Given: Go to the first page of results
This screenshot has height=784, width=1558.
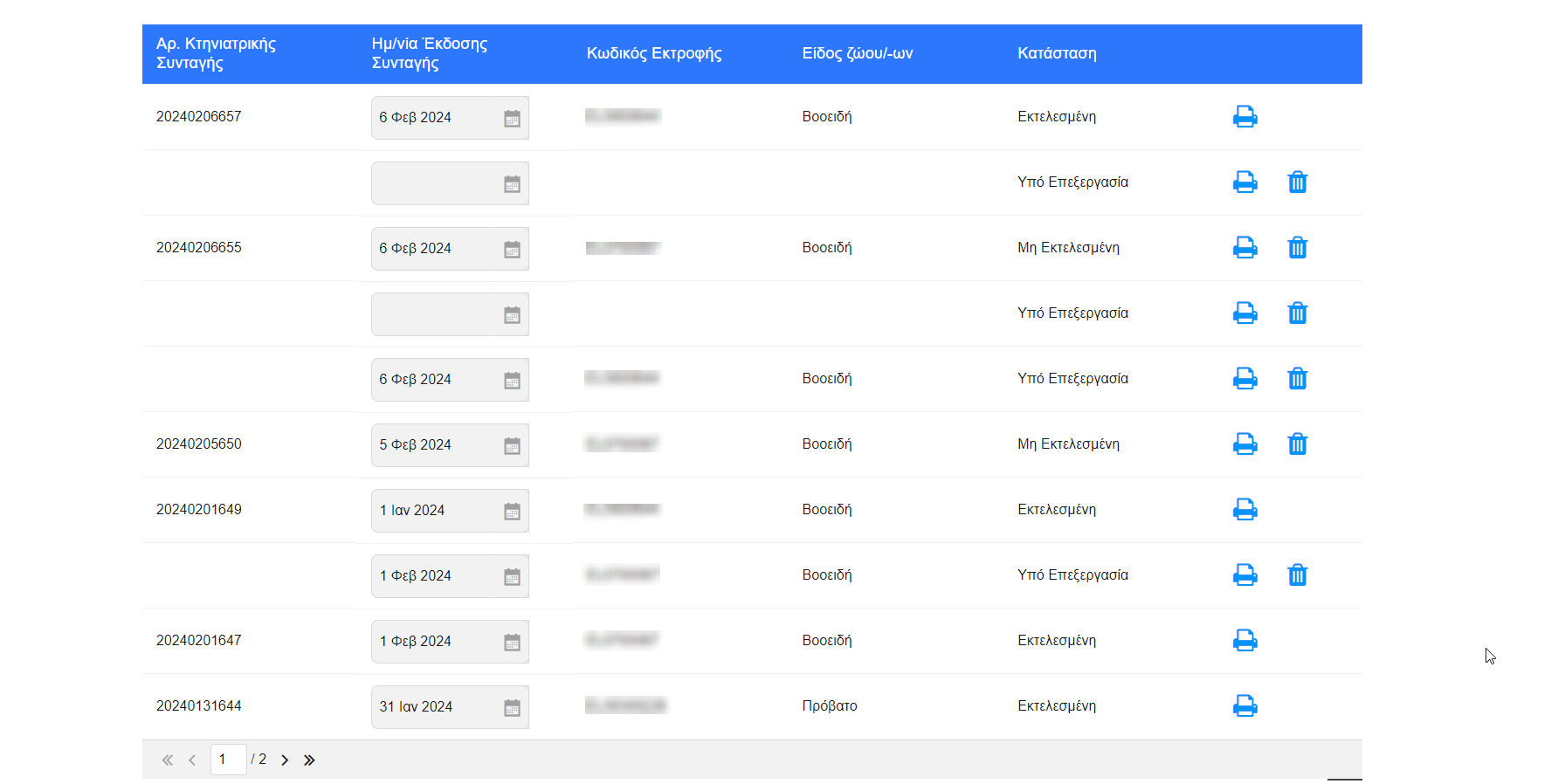Looking at the screenshot, I should click(x=168, y=760).
